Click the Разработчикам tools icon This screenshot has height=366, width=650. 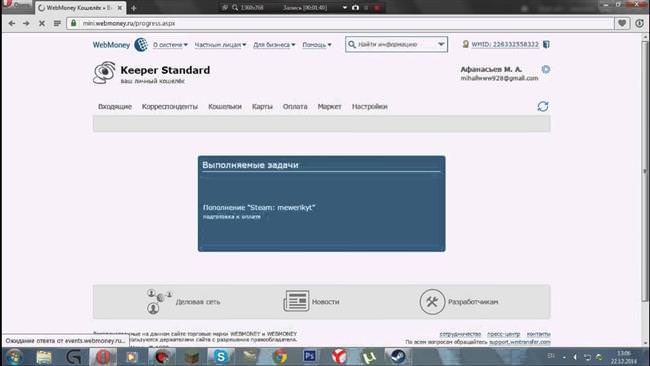(x=432, y=302)
